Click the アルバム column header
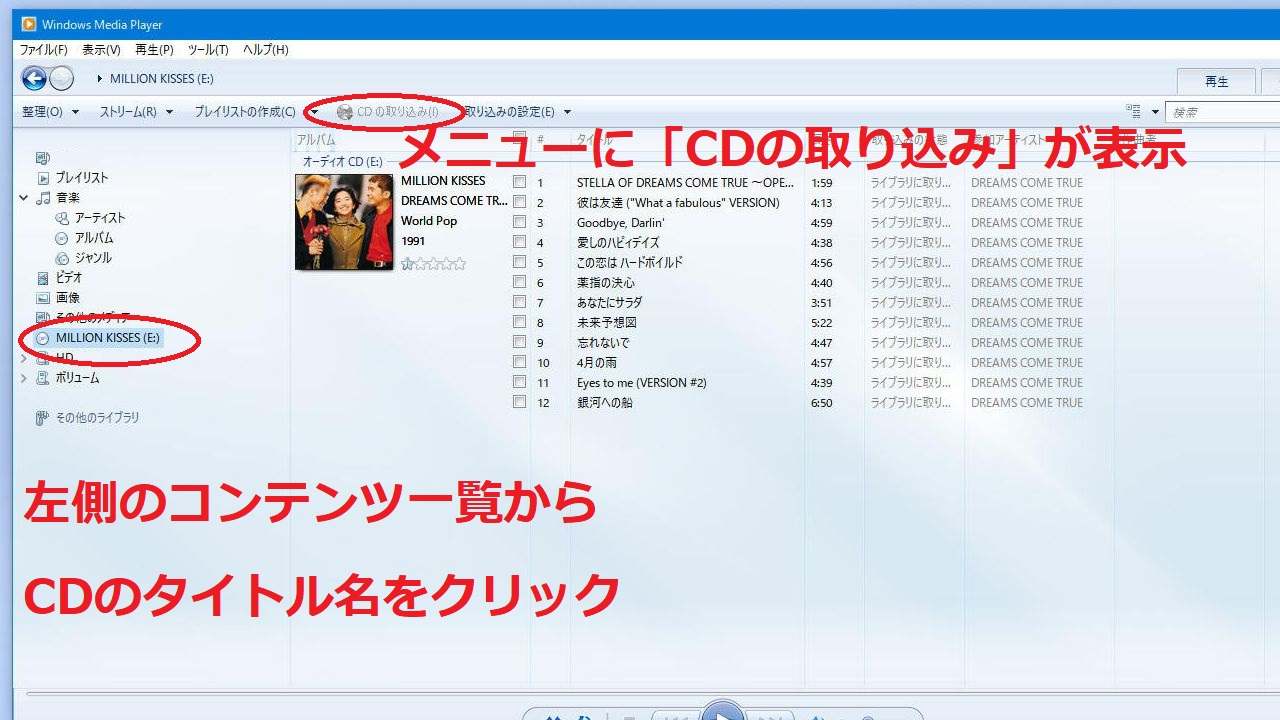1280x720 pixels. click(316, 140)
